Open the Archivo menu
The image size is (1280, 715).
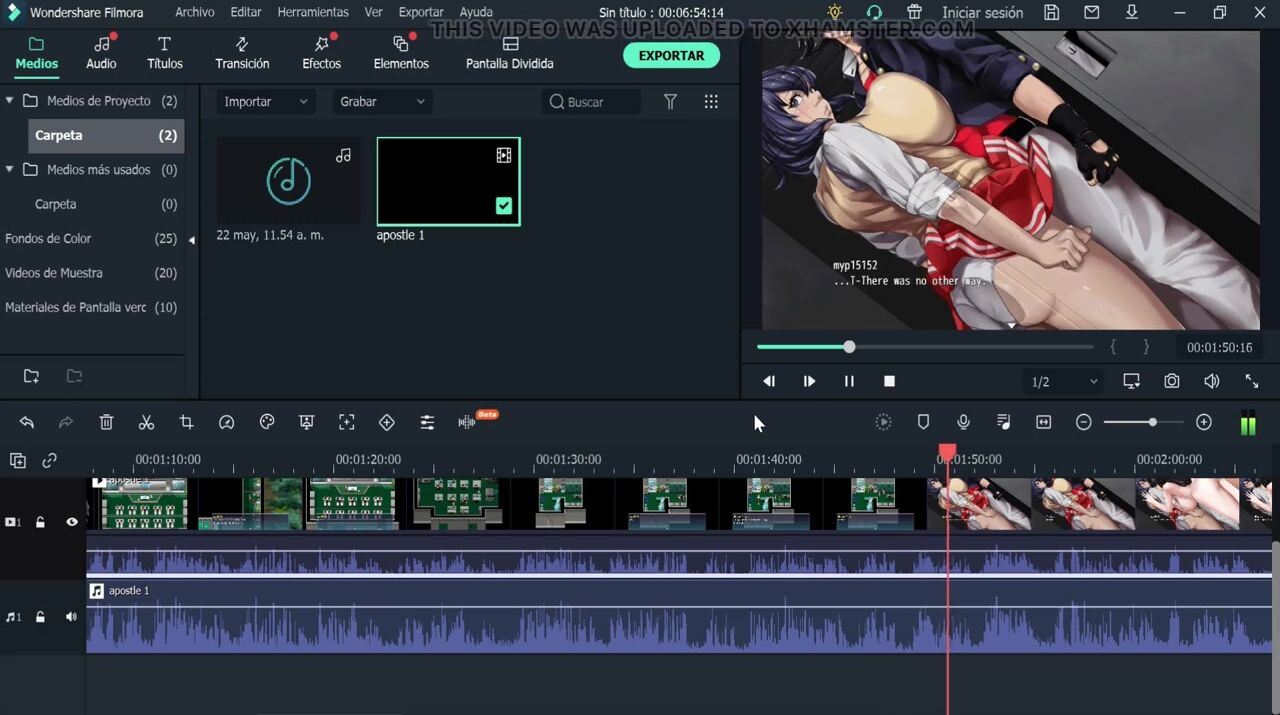tap(194, 12)
